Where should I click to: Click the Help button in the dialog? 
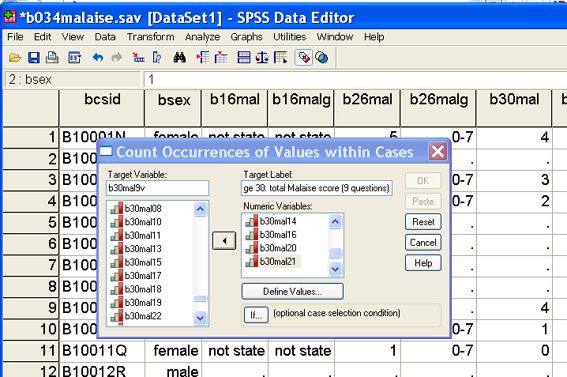[423, 263]
